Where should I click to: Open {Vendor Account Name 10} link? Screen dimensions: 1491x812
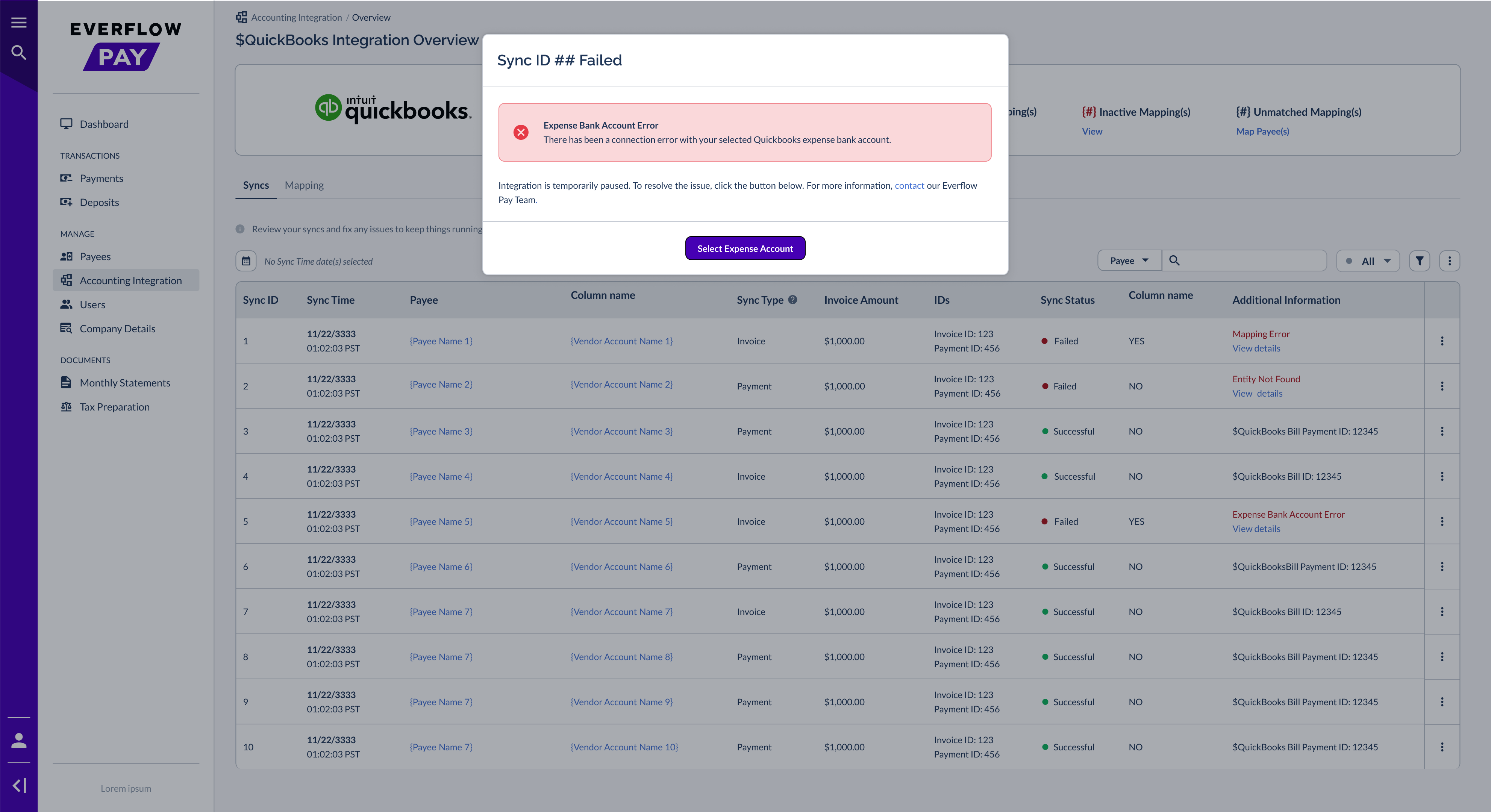coord(624,747)
